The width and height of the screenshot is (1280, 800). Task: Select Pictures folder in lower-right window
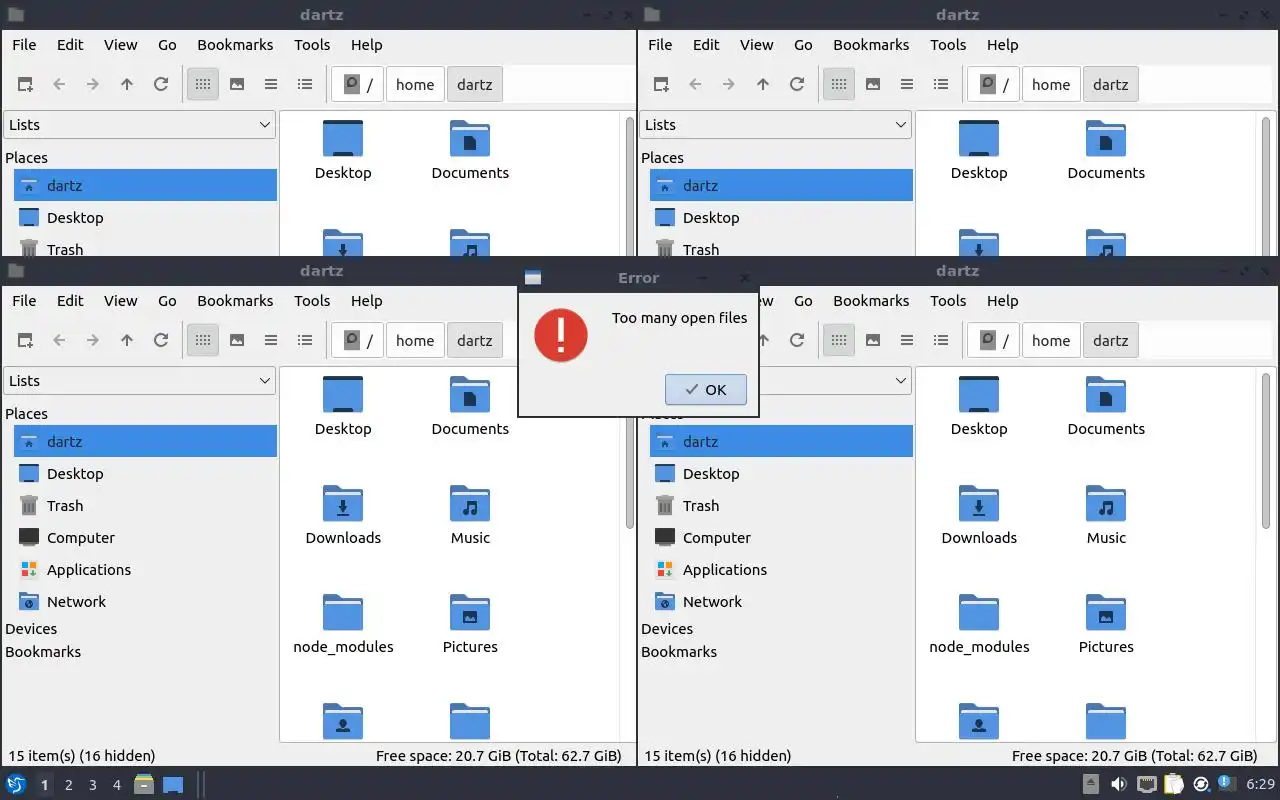[1106, 625]
